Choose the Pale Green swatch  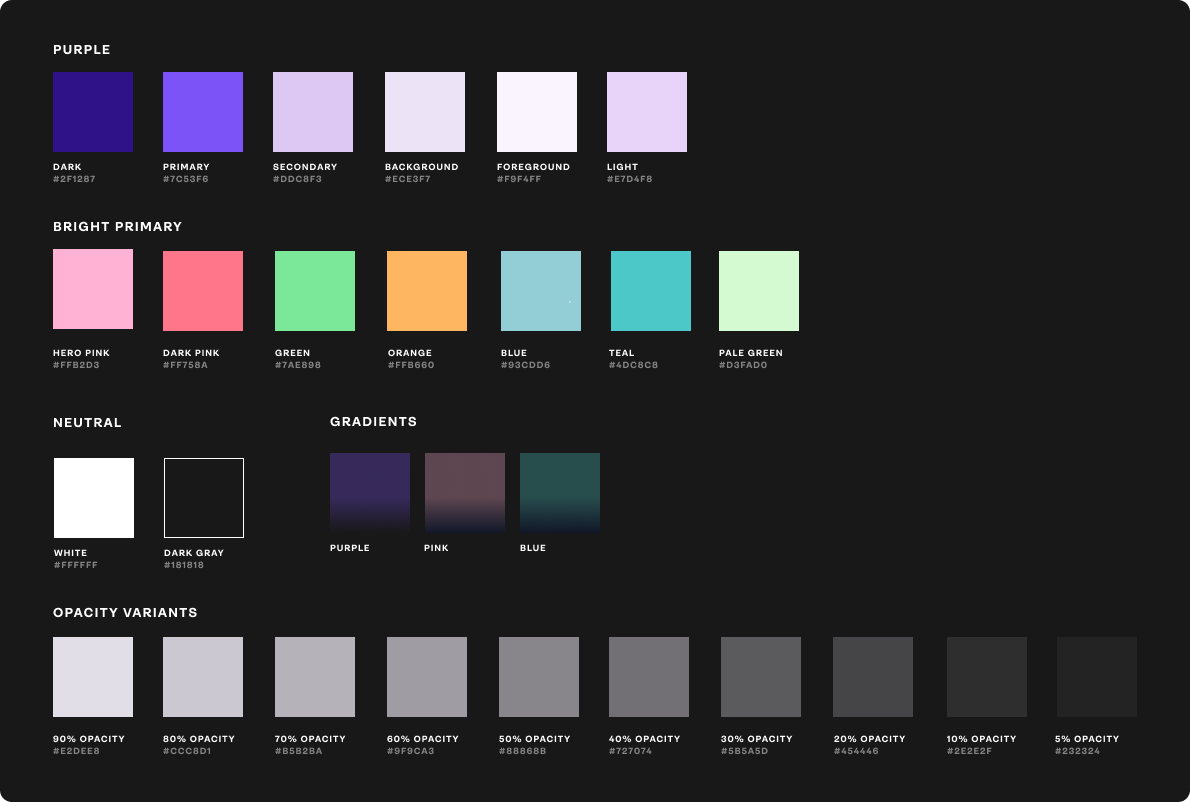click(x=759, y=291)
